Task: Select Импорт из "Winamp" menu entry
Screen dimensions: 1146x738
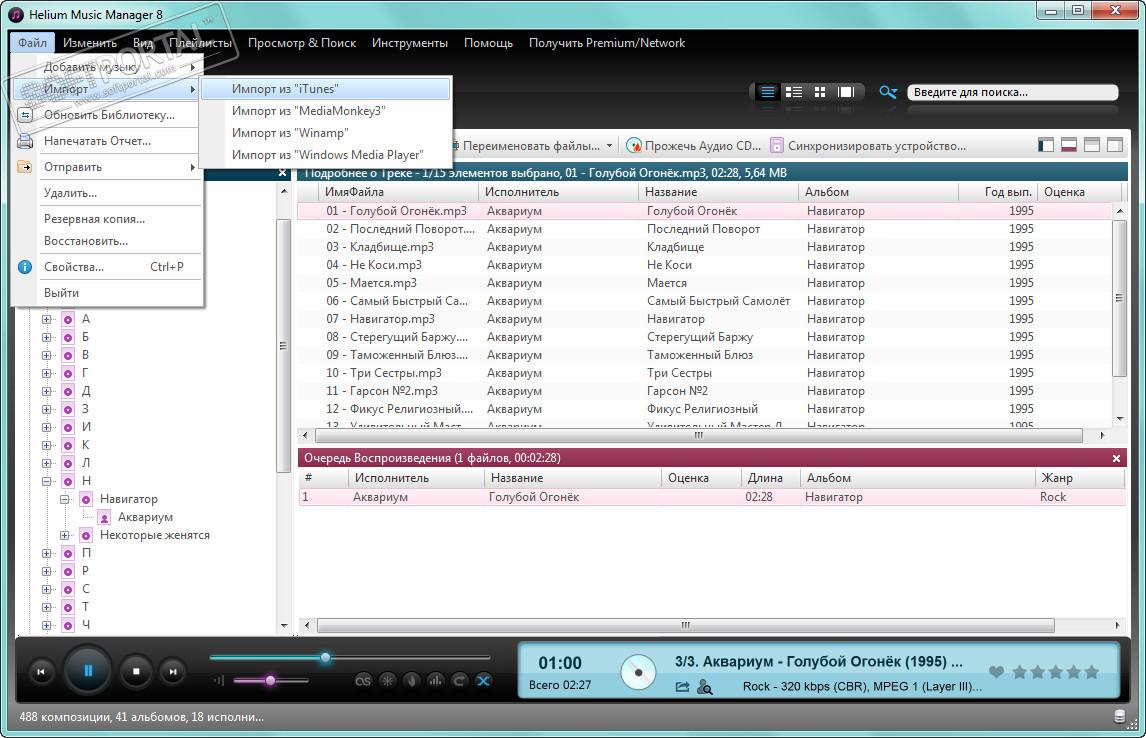Action: click(x=290, y=133)
